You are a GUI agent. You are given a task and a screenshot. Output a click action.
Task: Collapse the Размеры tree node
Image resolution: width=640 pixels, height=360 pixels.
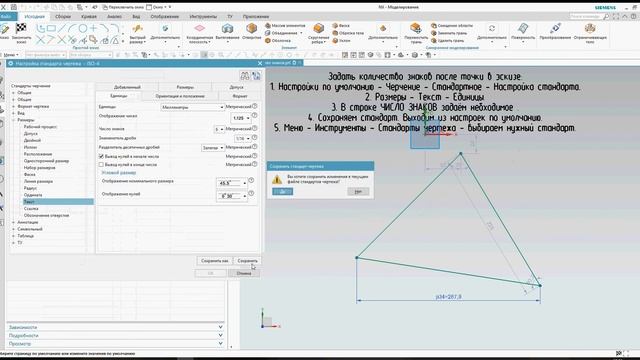[x=13, y=120]
